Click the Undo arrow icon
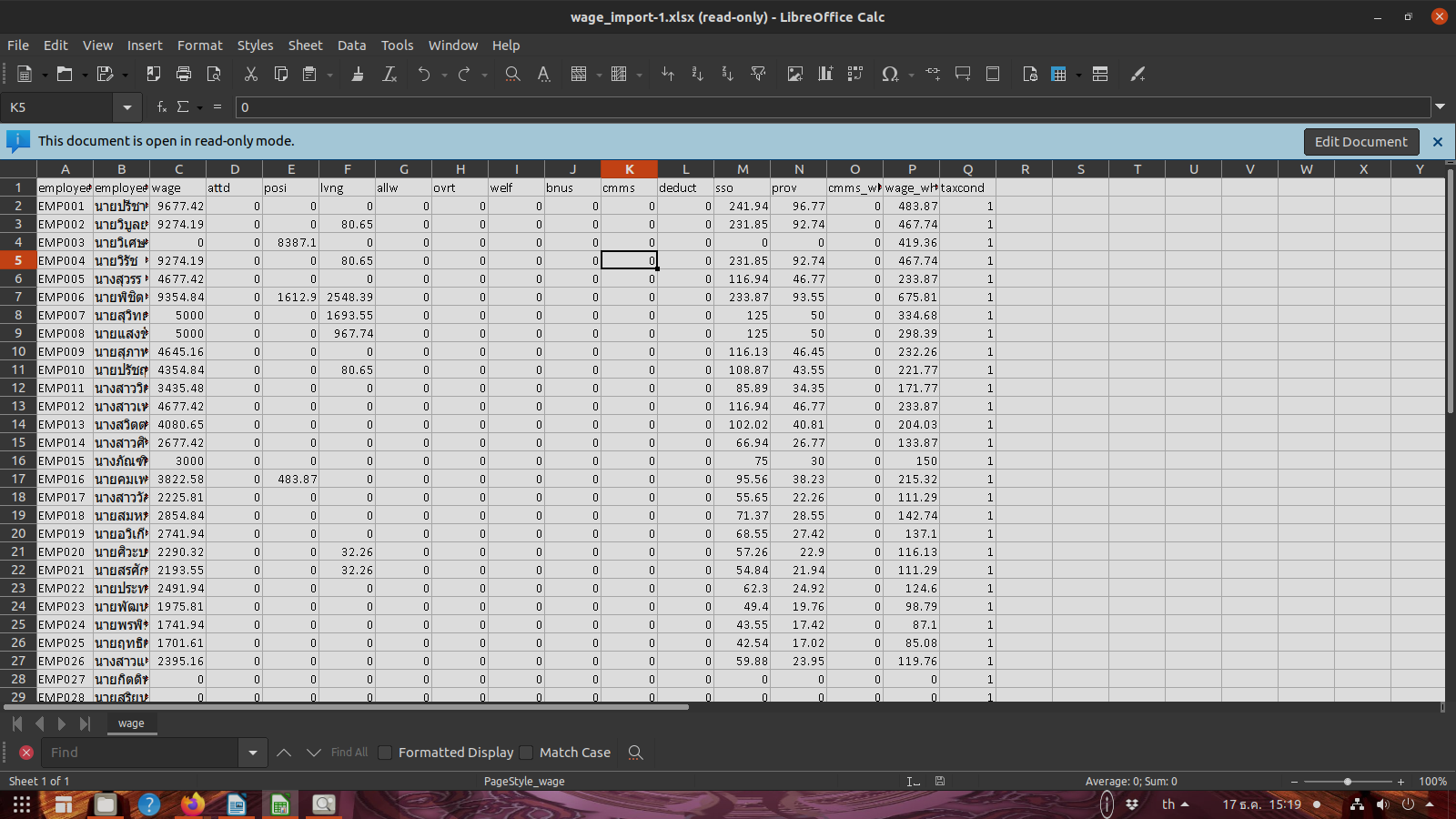Image resolution: width=1456 pixels, height=819 pixels. pyautogui.click(x=424, y=75)
